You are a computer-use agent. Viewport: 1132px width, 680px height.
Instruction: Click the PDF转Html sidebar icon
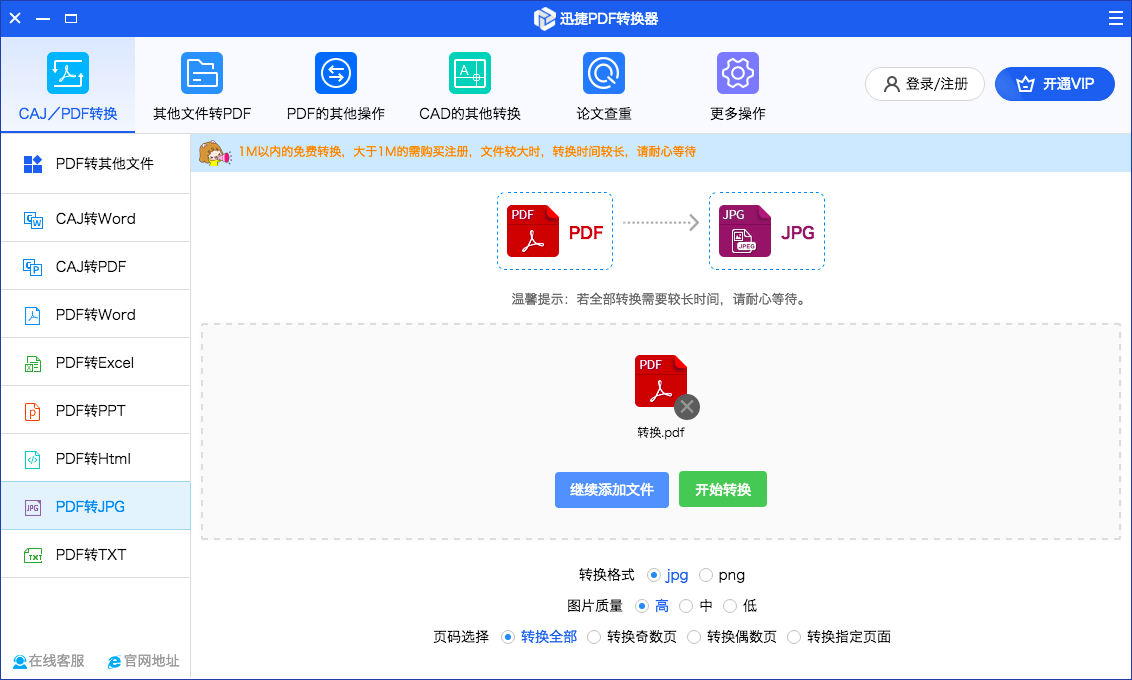(x=32, y=459)
